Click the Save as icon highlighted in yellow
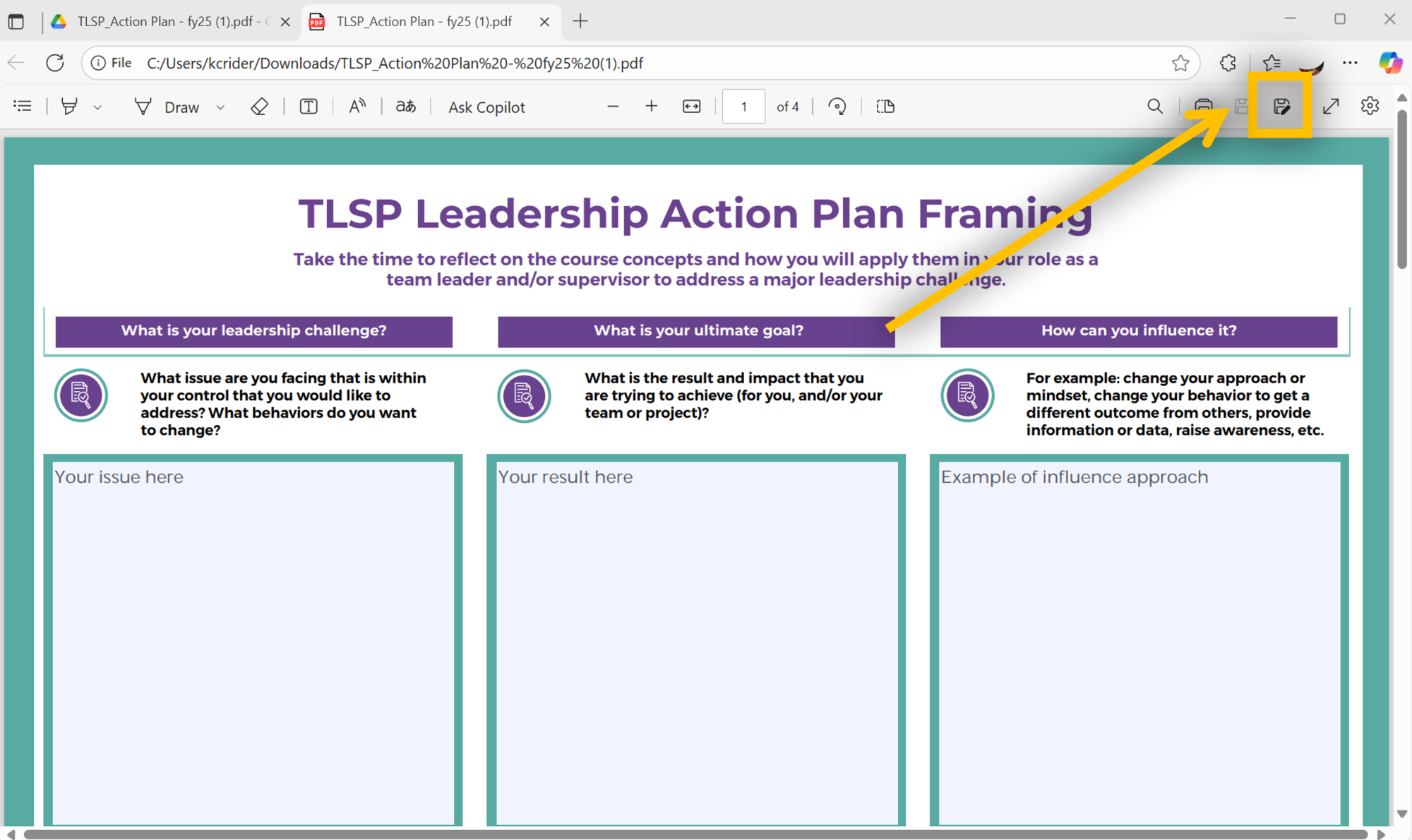Image resolution: width=1412 pixels, height=840 pixels. pos(1281,107)
